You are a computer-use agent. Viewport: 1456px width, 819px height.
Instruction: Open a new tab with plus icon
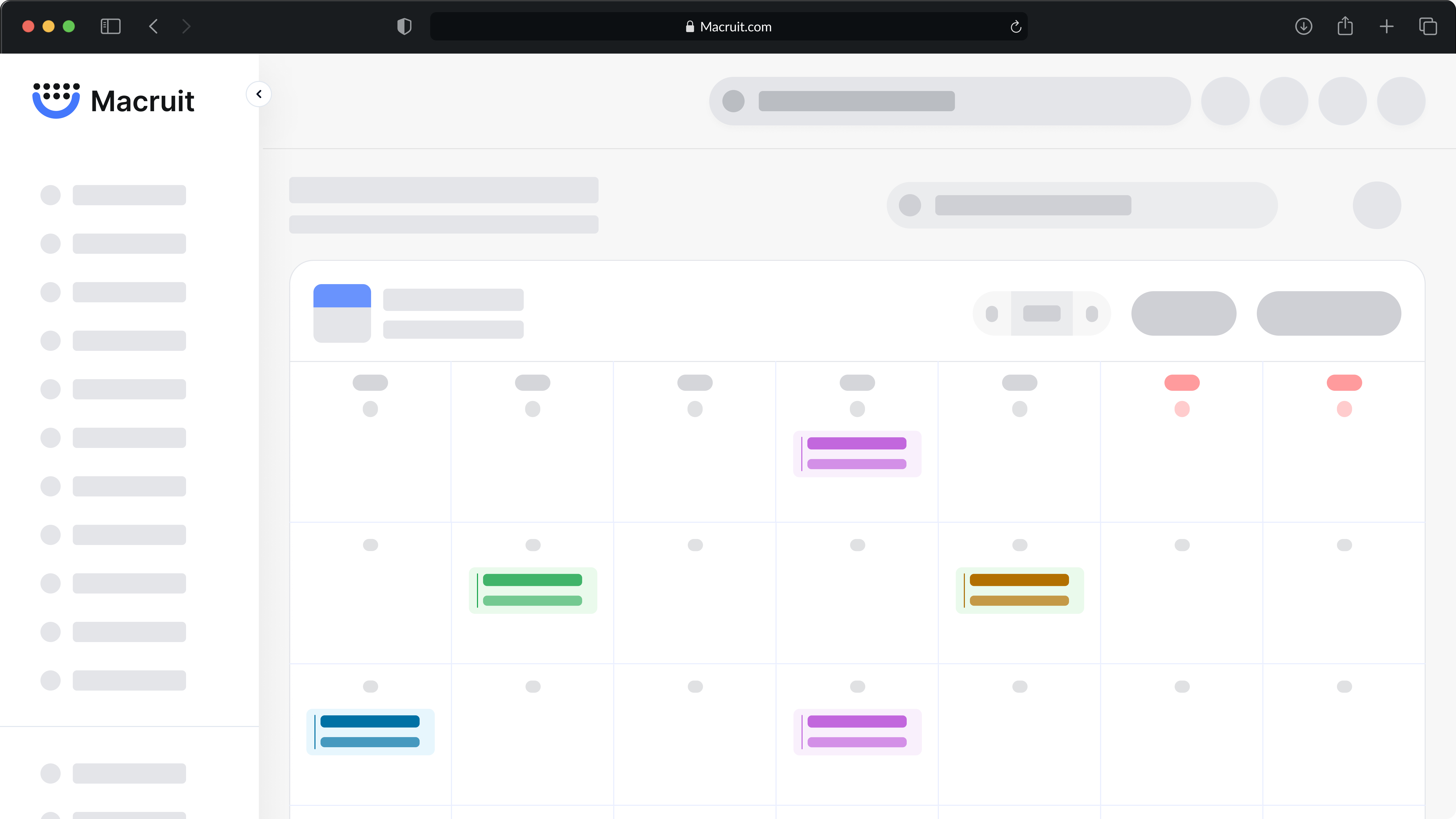(1386, 27)
